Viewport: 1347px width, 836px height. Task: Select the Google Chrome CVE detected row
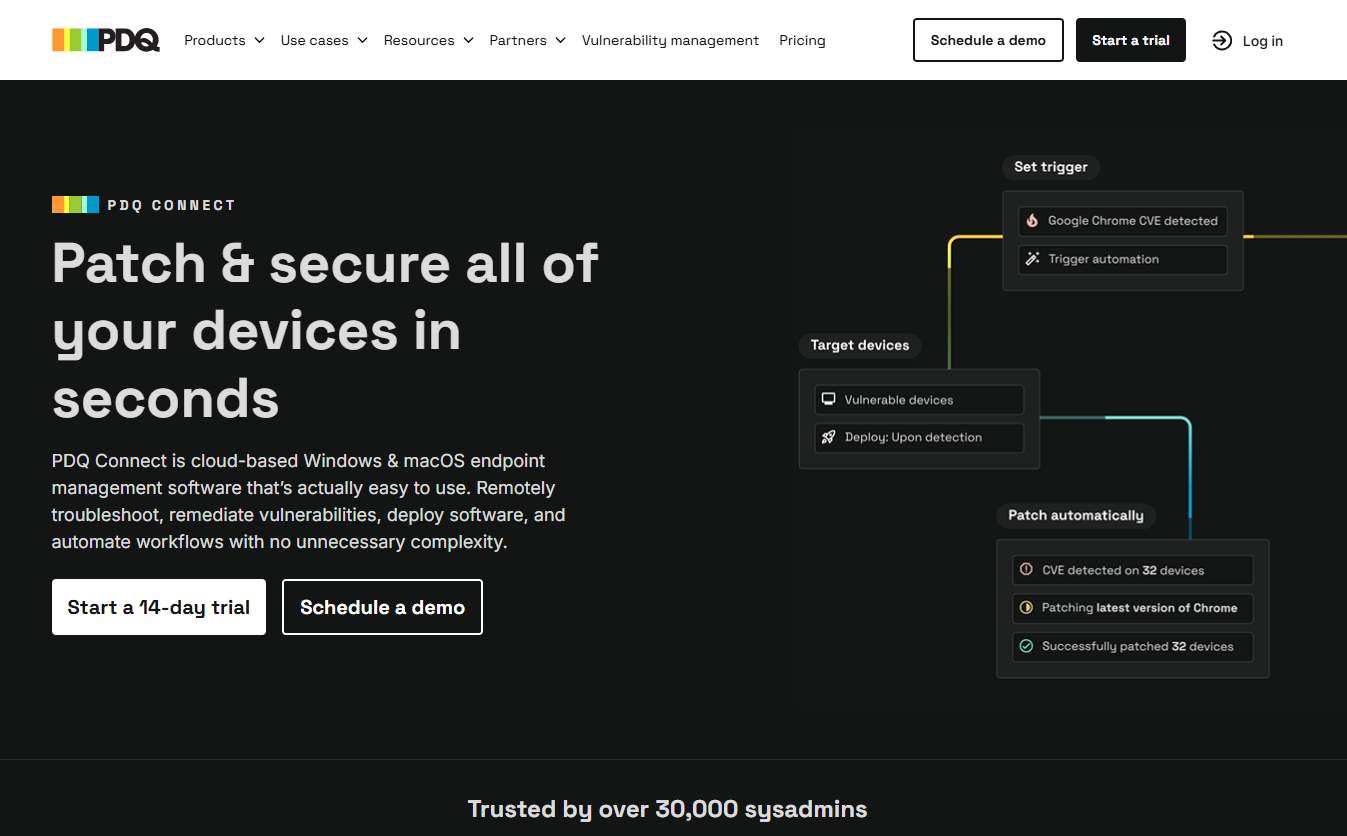1122,221
